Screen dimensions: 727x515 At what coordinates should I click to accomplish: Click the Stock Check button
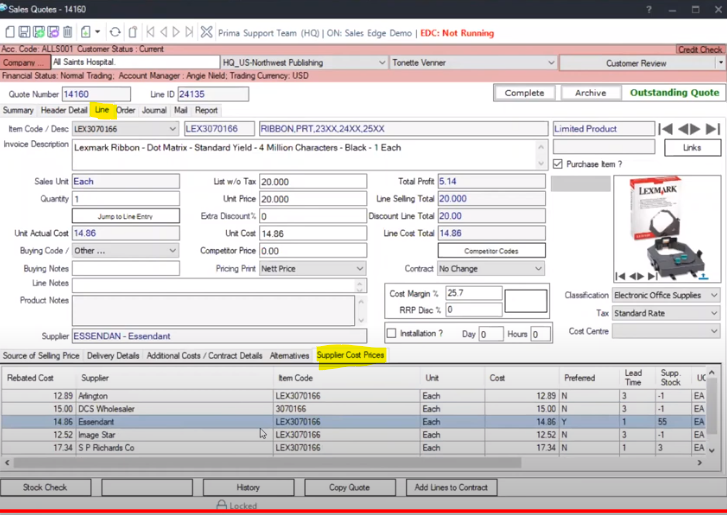pos(45,487)
